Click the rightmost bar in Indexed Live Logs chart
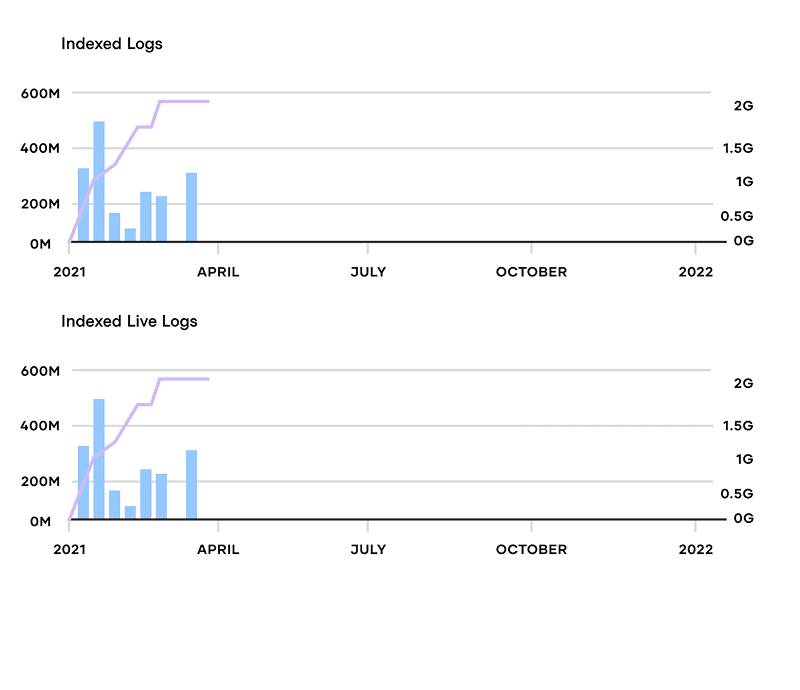The image size is (800, 690). [191, 485]
